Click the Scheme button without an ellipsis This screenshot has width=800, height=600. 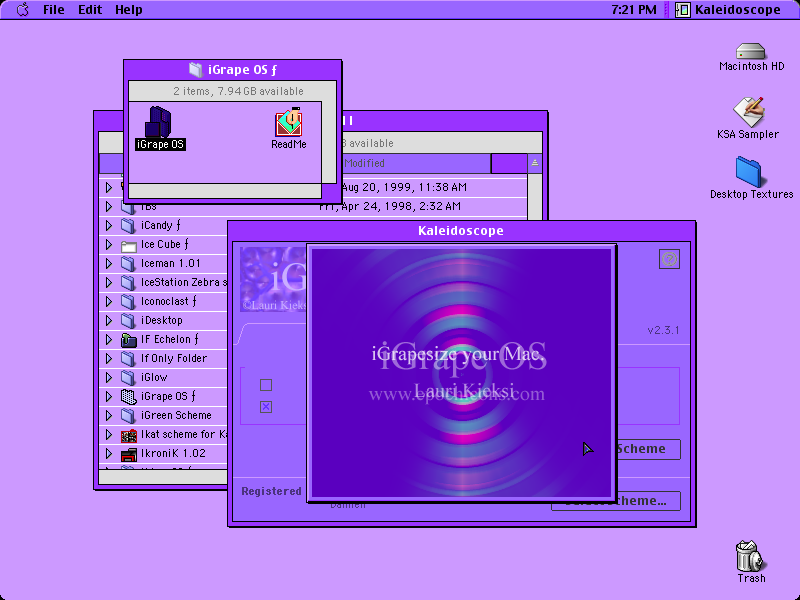649,449
